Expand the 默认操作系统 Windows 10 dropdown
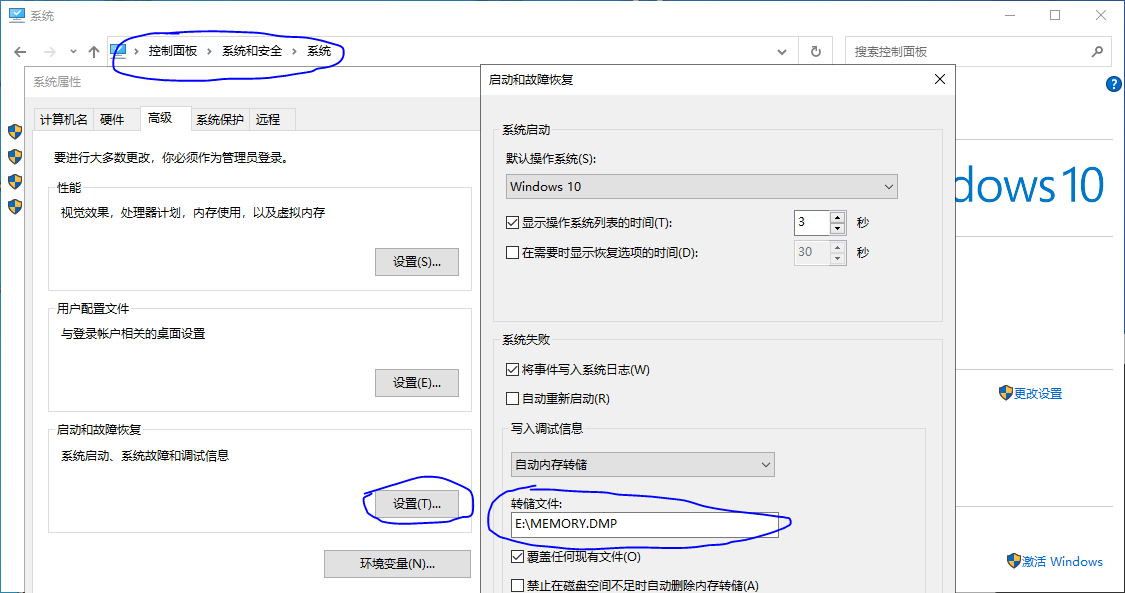The height and width of the screenshot is (593, 1125). (702, 186)
